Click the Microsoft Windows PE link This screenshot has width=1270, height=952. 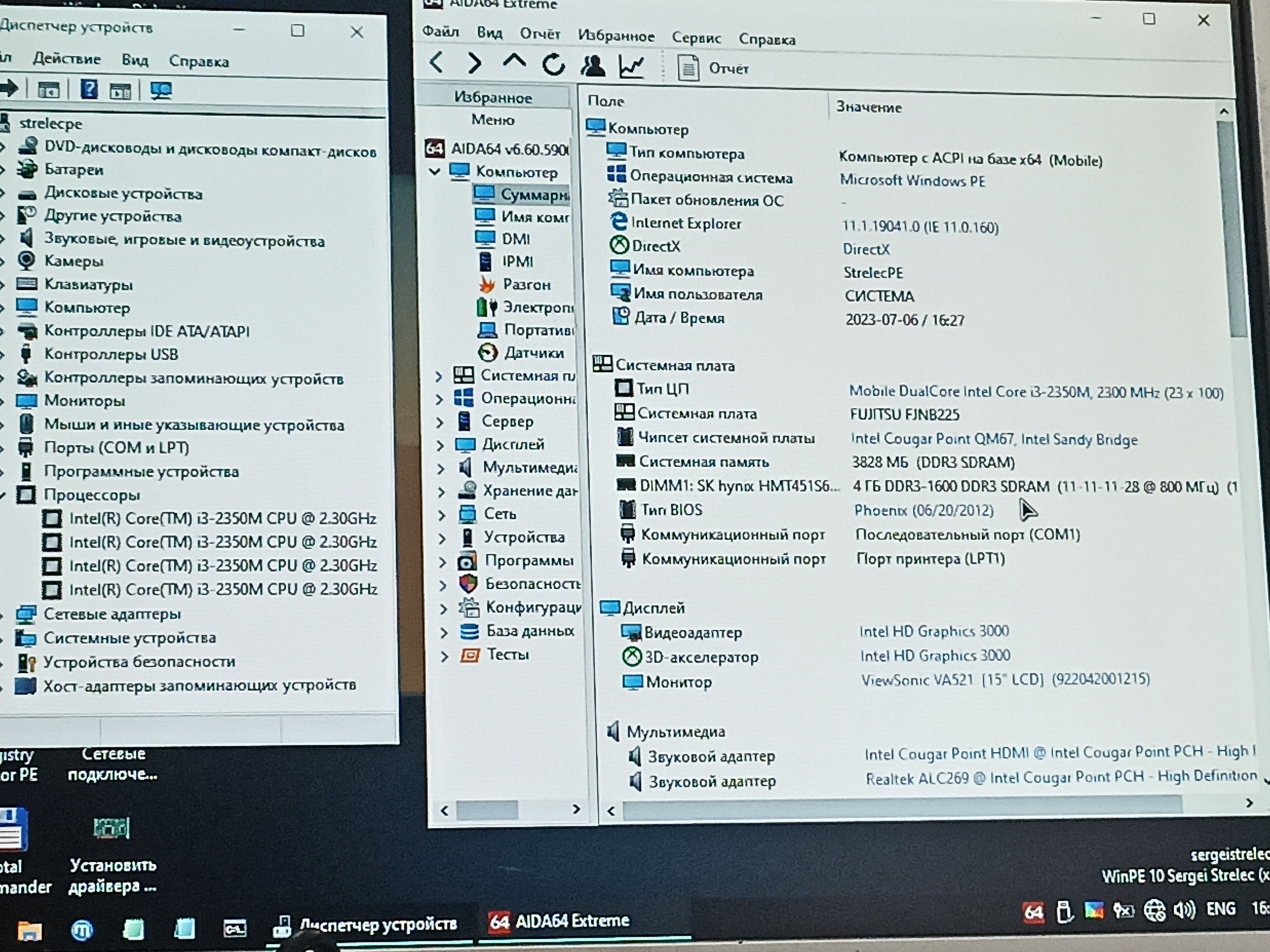tap(912, 181)
